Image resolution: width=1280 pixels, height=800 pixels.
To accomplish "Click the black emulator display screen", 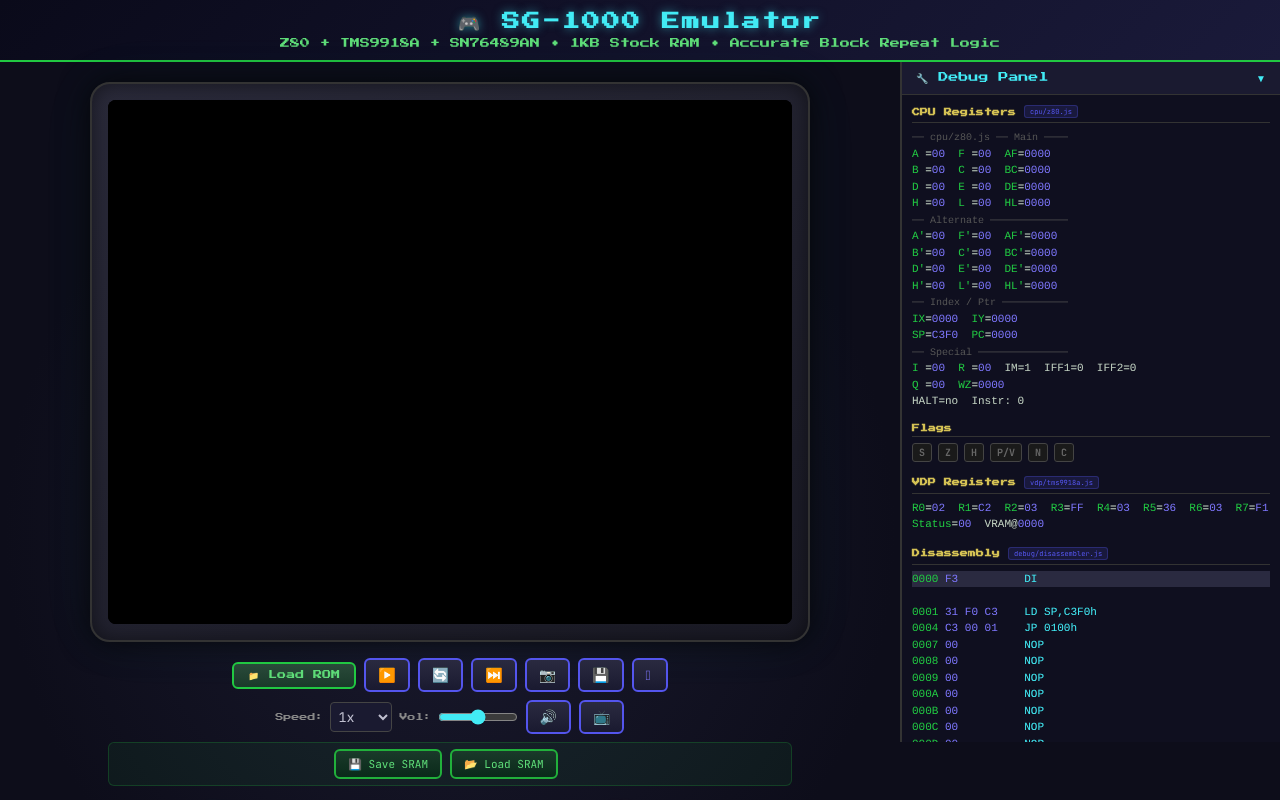I will coord(450,362).
